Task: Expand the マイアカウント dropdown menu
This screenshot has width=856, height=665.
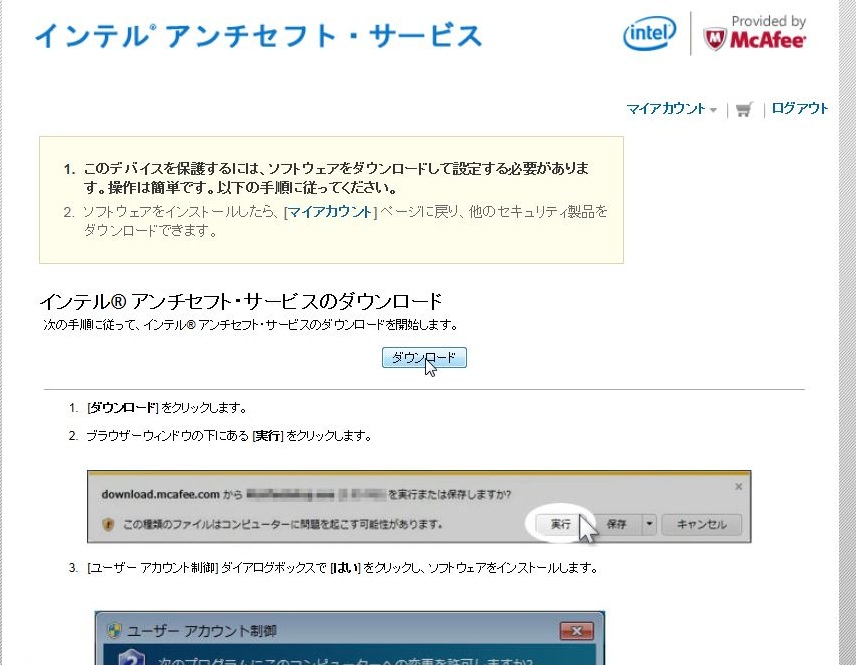Action: [671, 109]
